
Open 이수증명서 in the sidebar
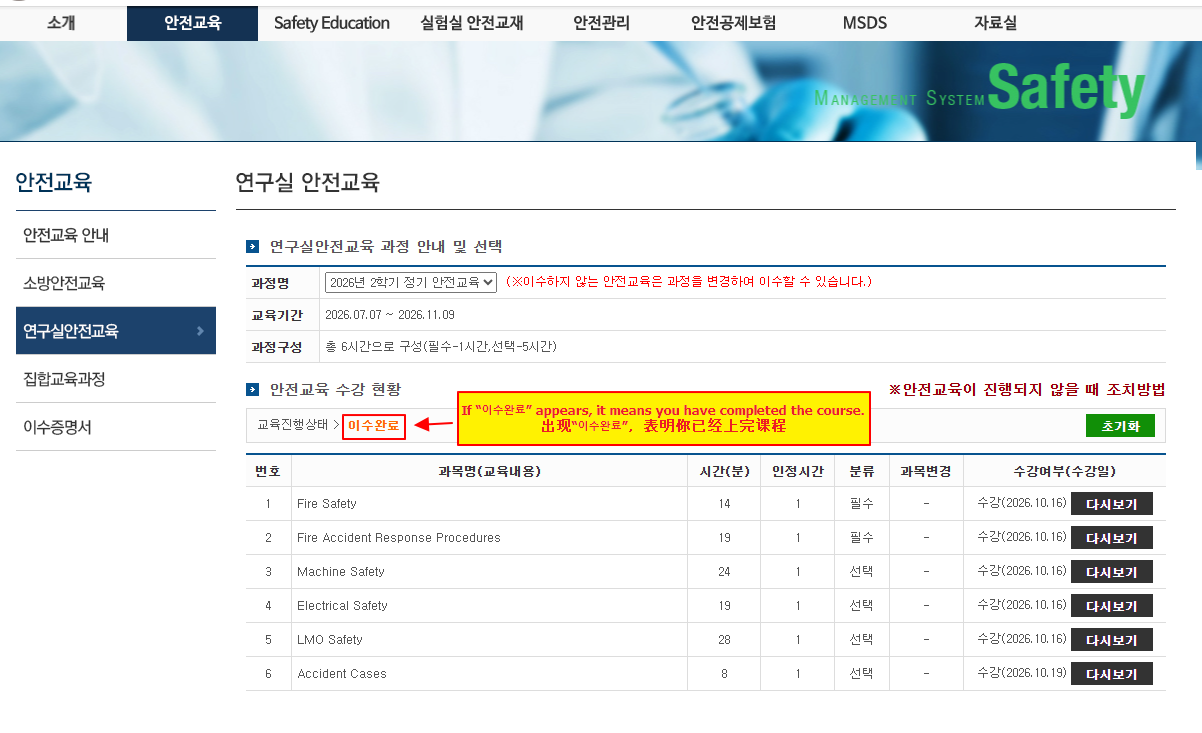(x=116, y=427)
